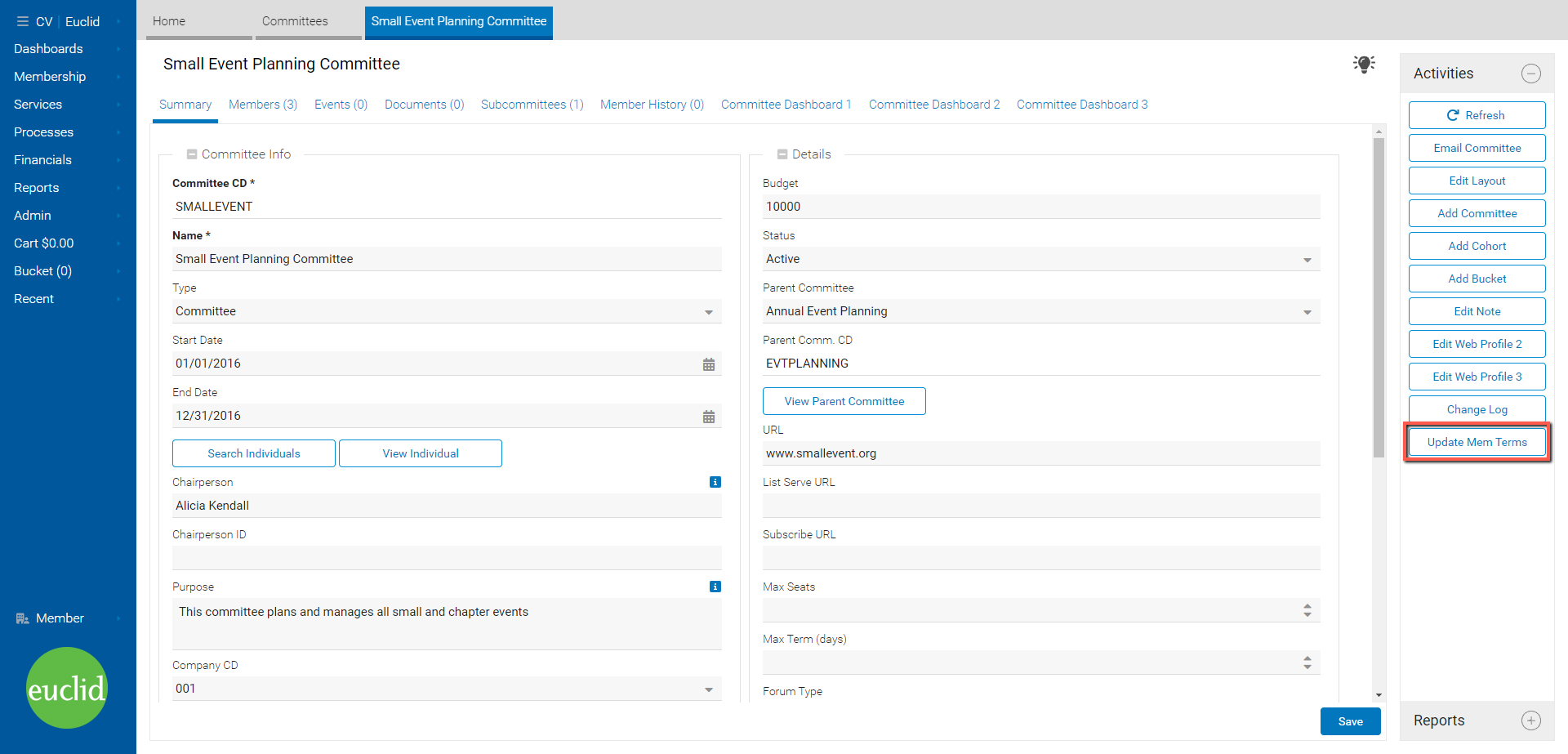Click the Committee CD field
Viewport: 1568px width, 754px height.
[x=447, y=207]
